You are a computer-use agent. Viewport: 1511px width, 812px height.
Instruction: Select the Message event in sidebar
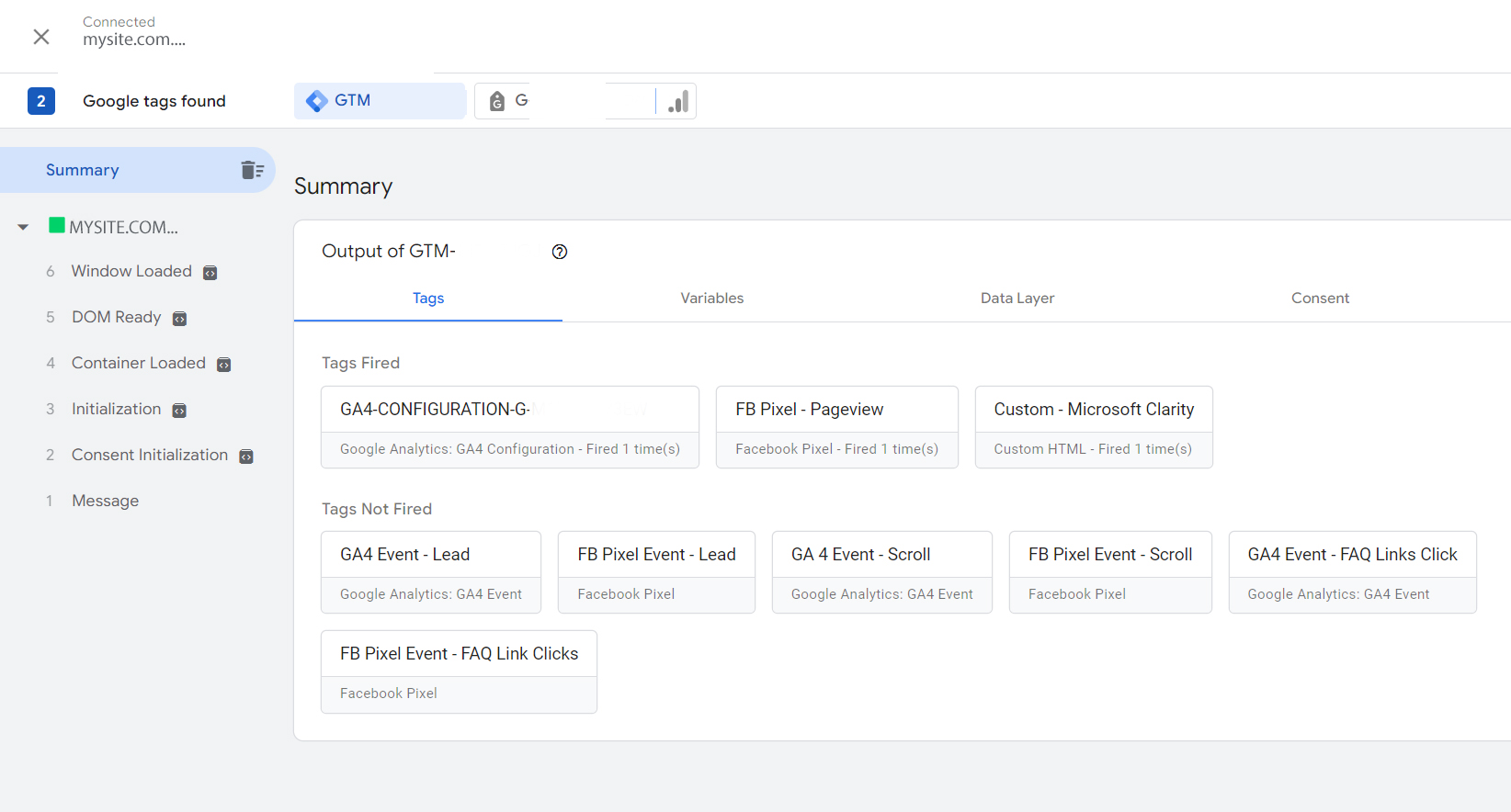tap(105, 501)
